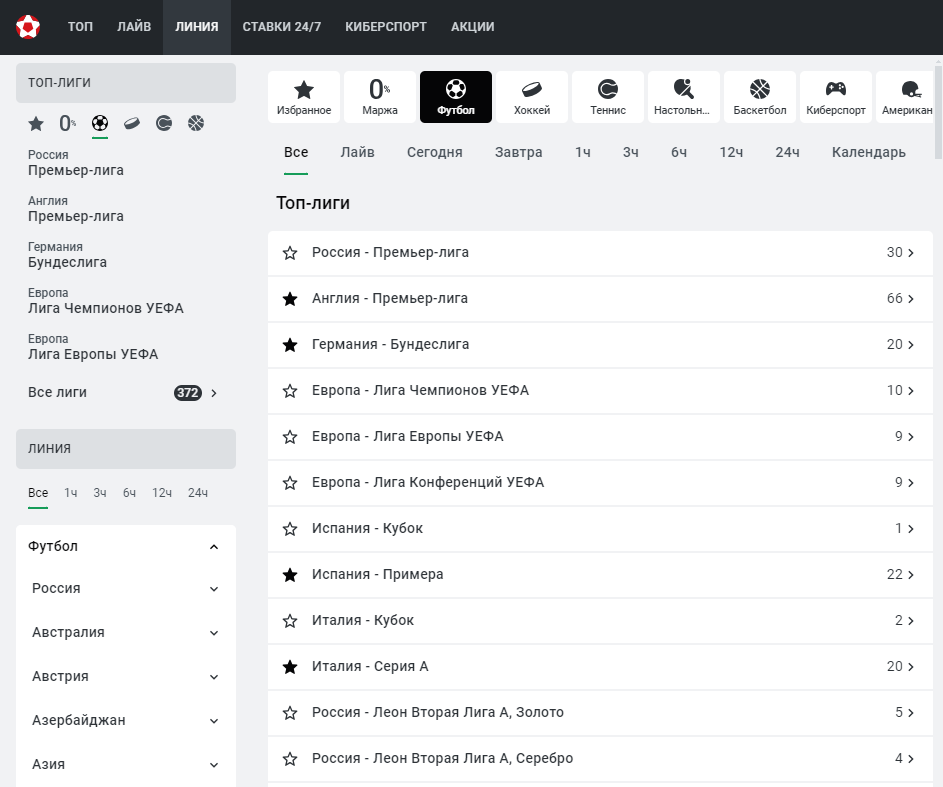
Task: Open КИБЕРСПОРТ in top navigation
Action: pos(385,27)
